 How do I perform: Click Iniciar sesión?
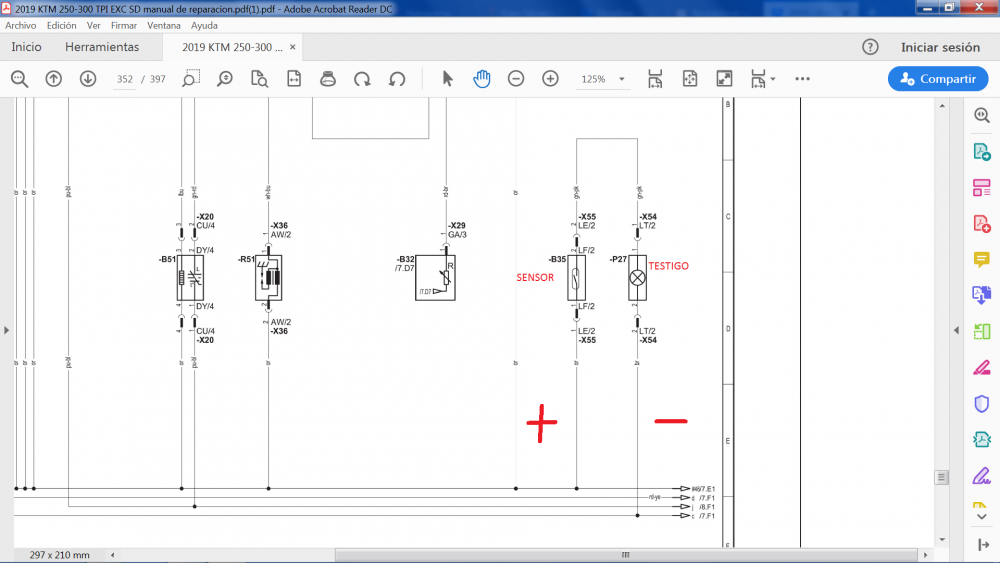point(940,47)
